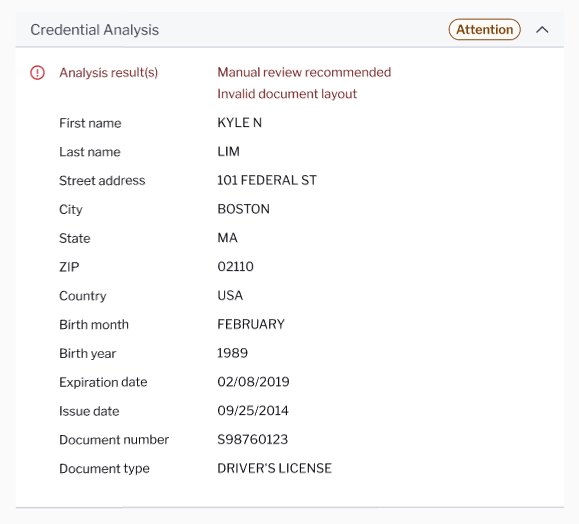The height and width of the screenshot is (524, 579).
Task: Click the State value MA
Action: [227, 238]
